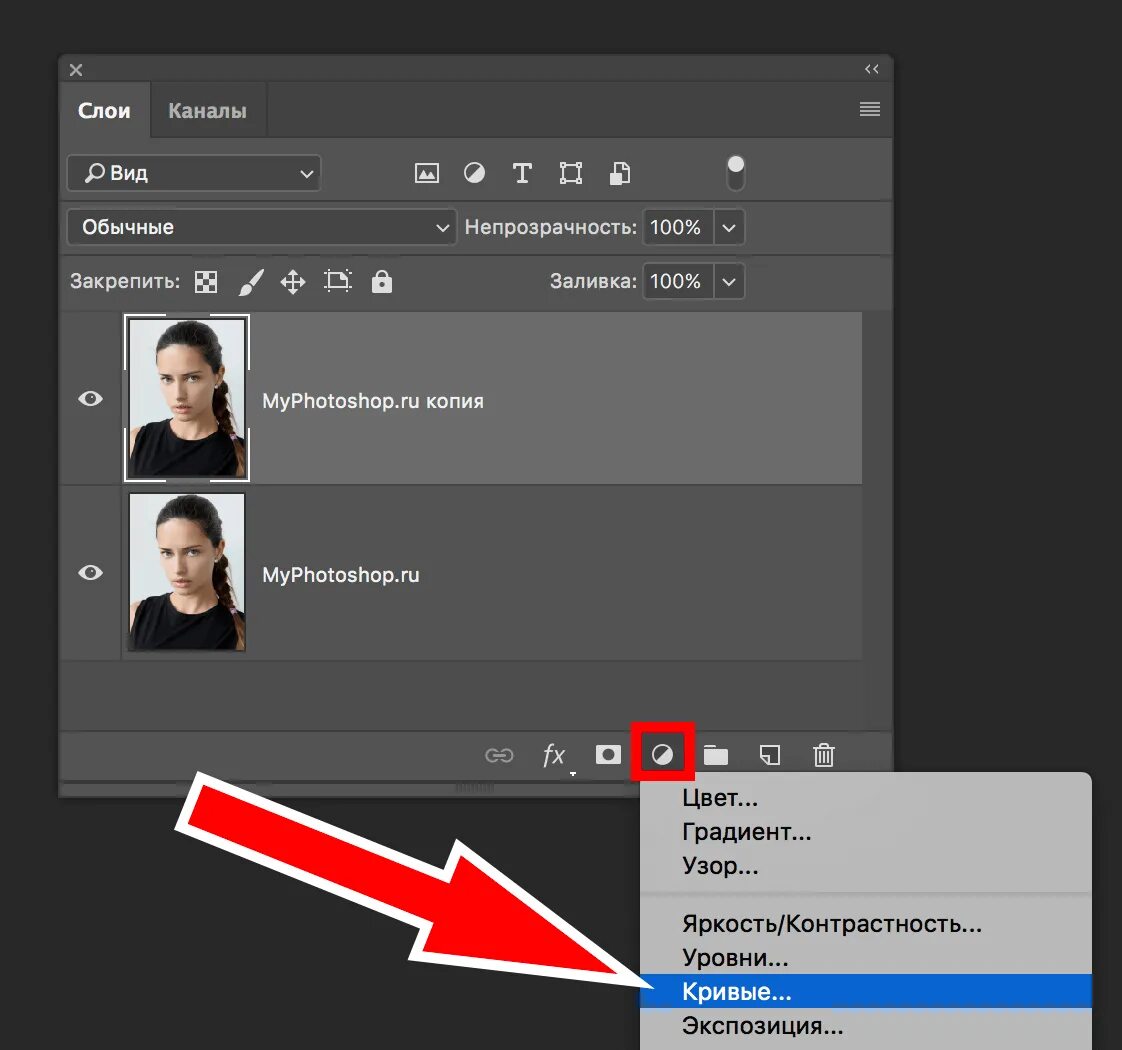Create a new group folder
This screenshot has height=1050, width=1122.
[716, 755]
